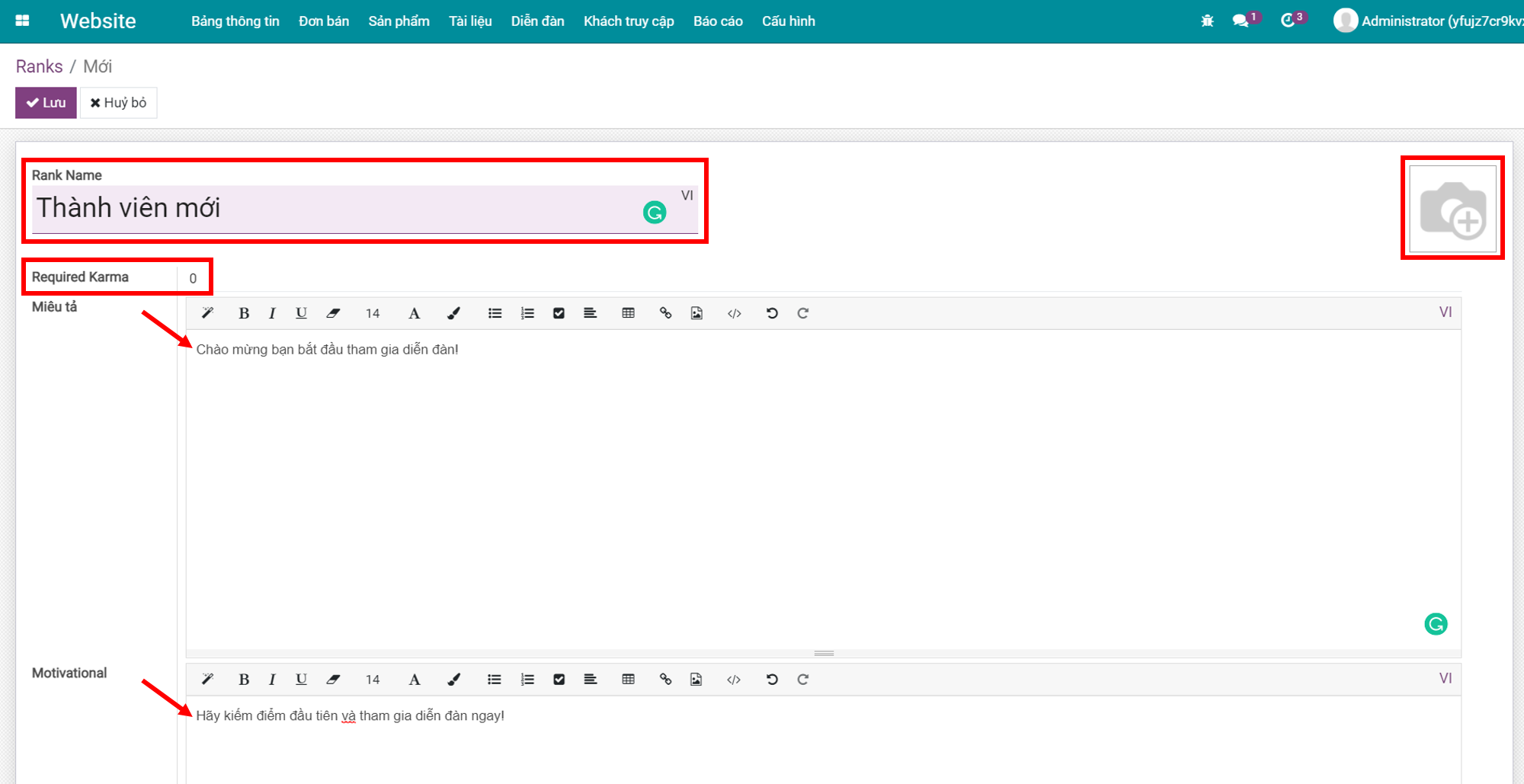Open code view in Motivational toolbar
Image resolution: width=1524 pixels, height=784 pixels.
734,680
